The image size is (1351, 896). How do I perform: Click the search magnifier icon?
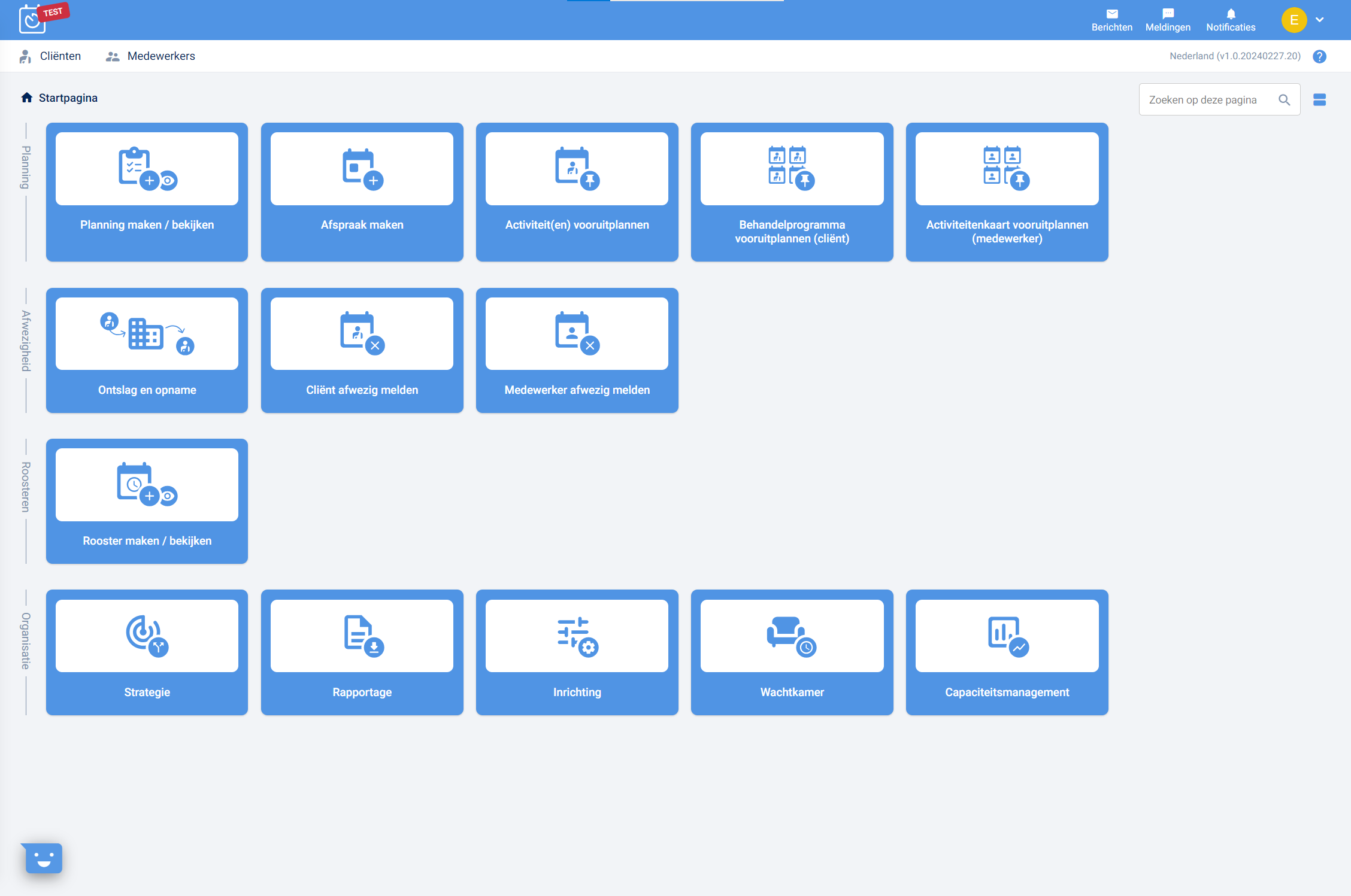1285,100
